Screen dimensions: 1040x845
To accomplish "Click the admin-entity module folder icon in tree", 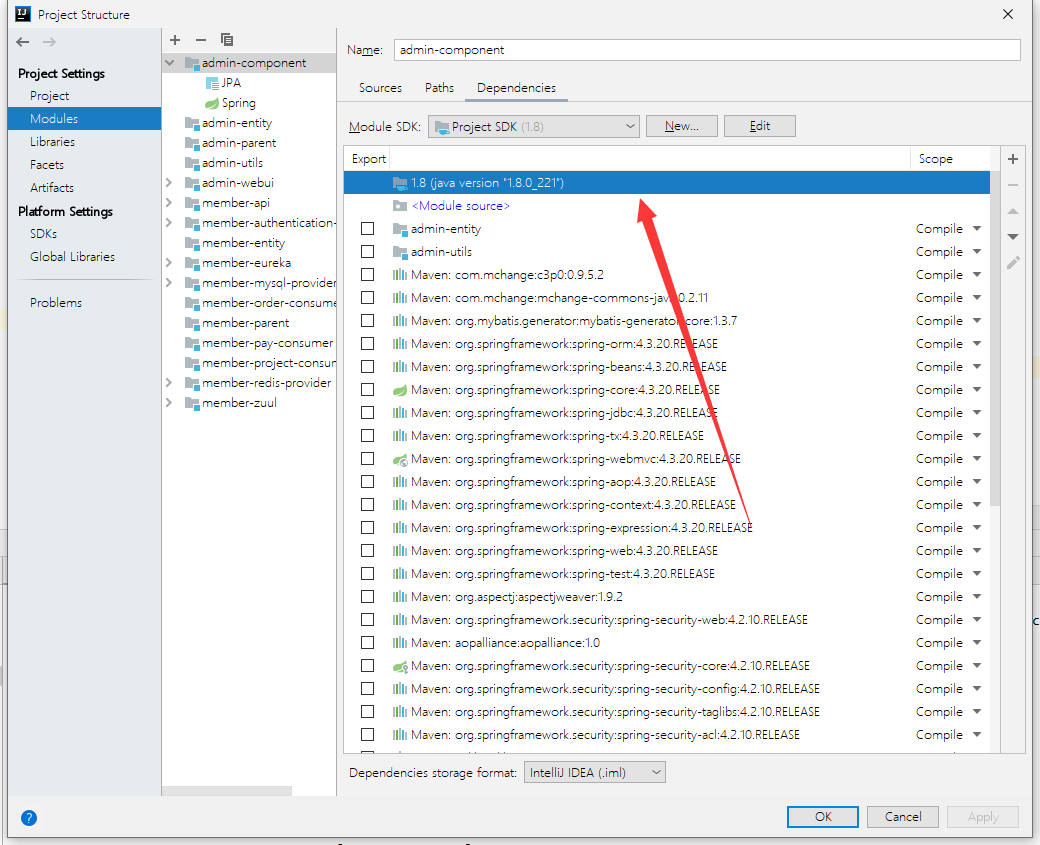I will (192, 123).
